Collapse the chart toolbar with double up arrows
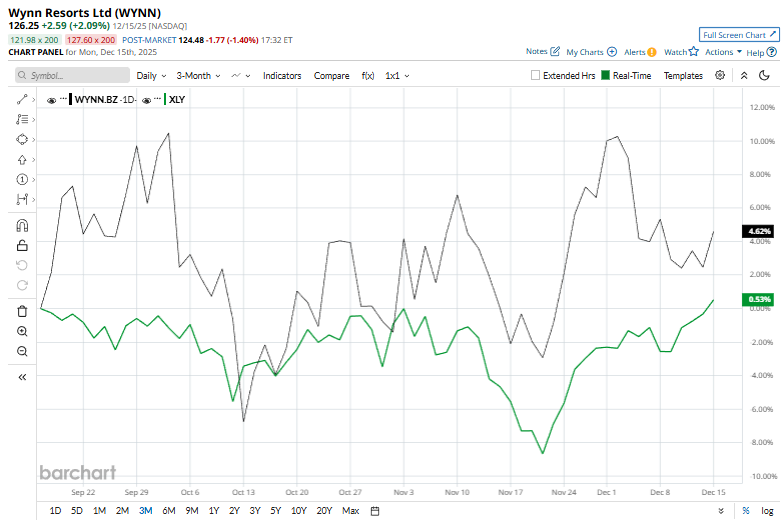The width and height of the screenshot is (782, 523). (744, 75)
